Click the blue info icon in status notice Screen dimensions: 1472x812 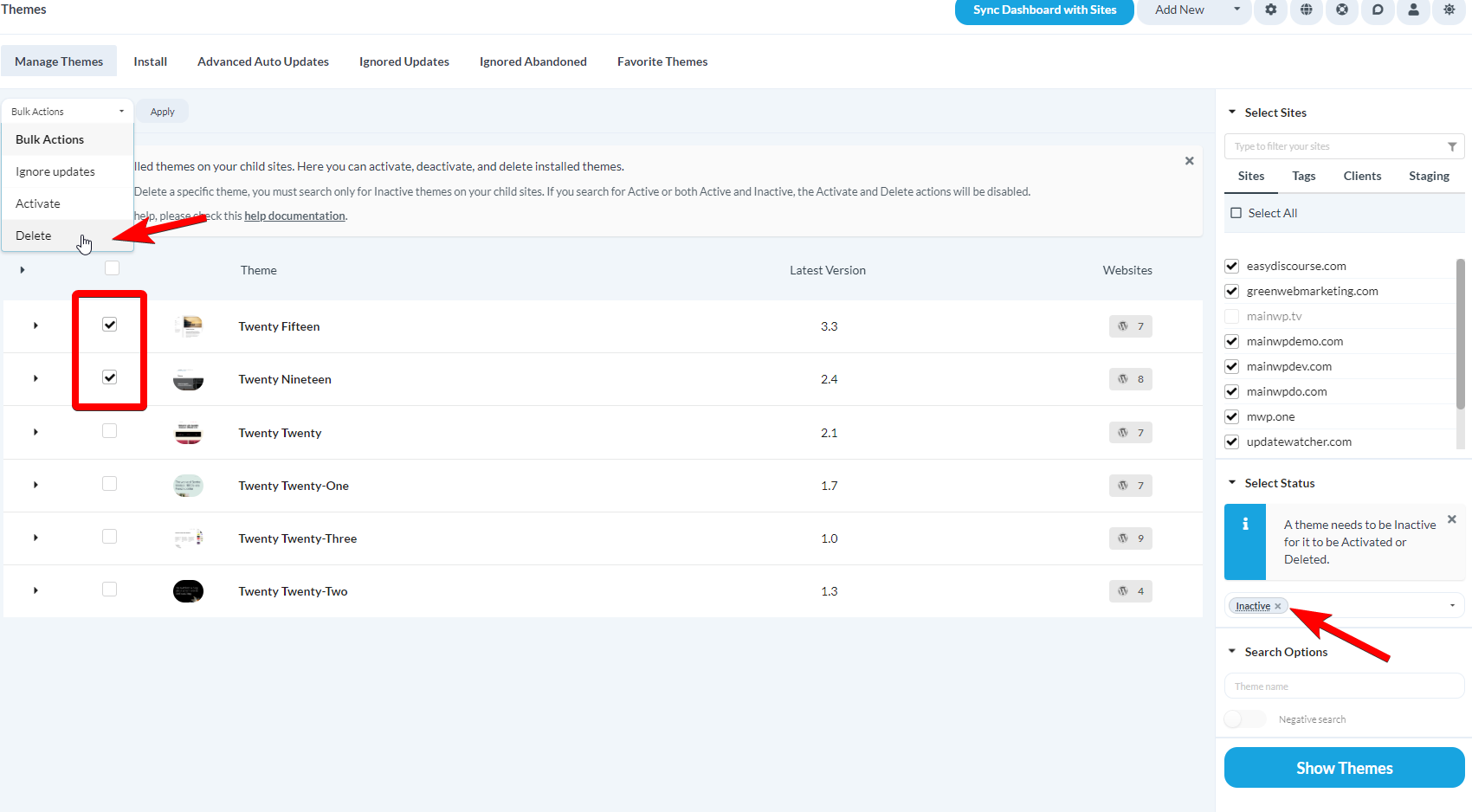point(1245,524)
